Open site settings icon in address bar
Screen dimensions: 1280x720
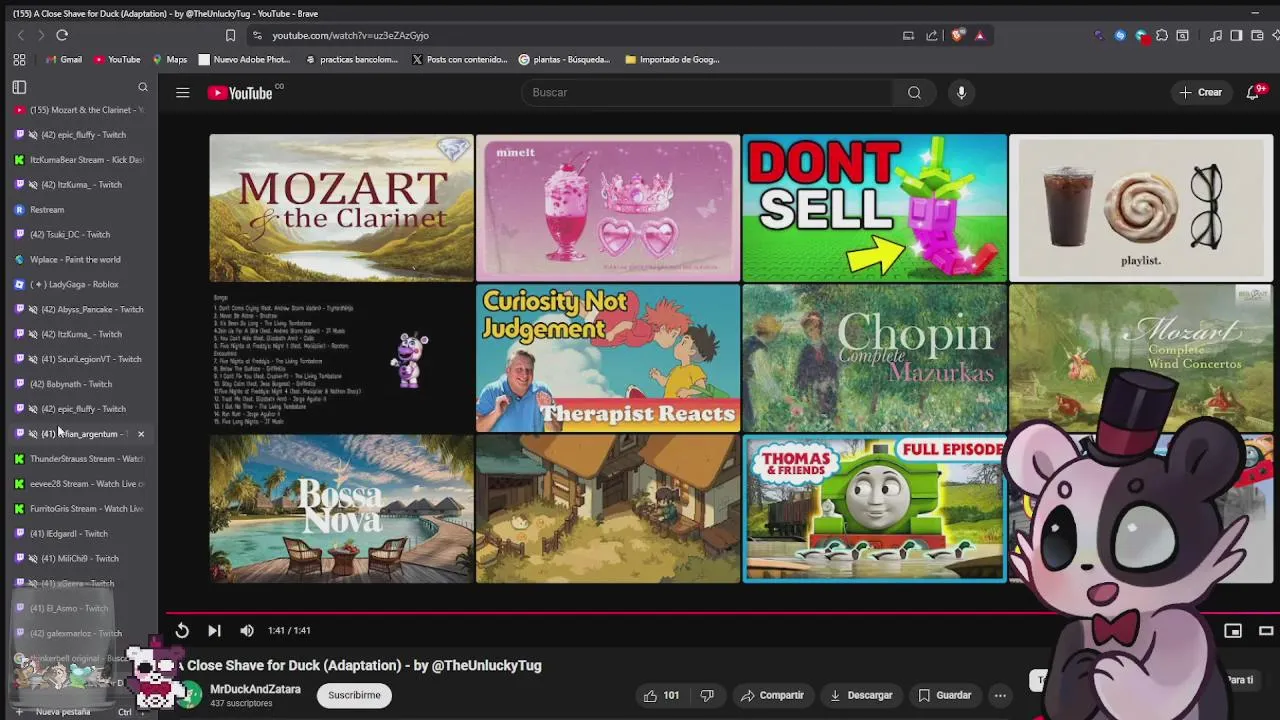[x=257, y=35]
